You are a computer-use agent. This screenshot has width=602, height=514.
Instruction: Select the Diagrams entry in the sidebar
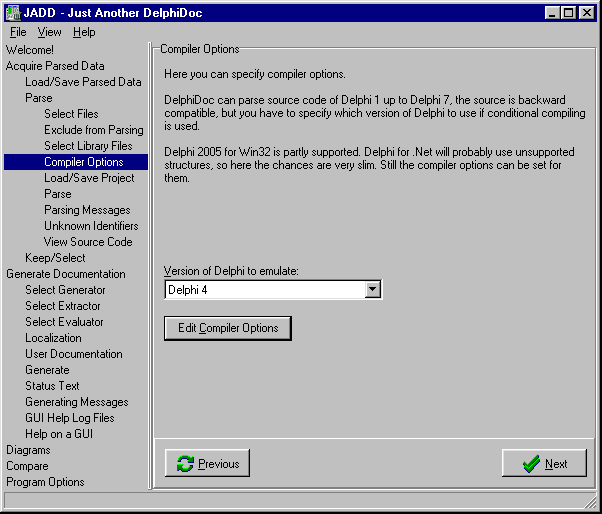point(28,450)
